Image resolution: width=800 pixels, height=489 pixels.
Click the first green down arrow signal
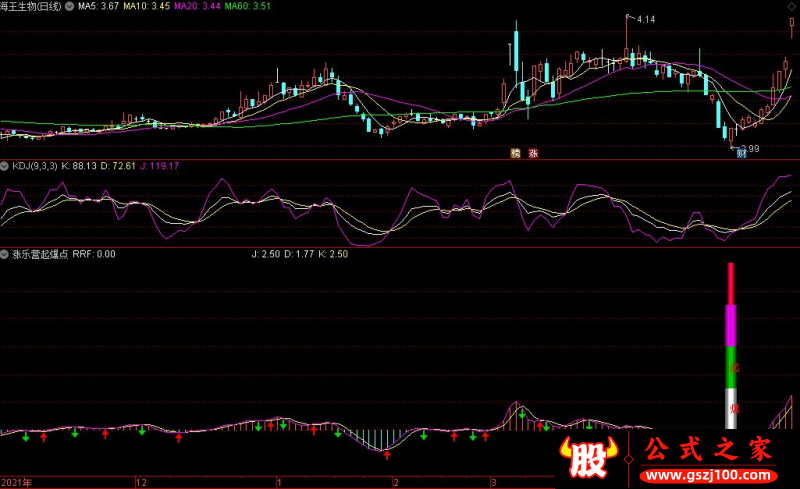pos(26,437)
